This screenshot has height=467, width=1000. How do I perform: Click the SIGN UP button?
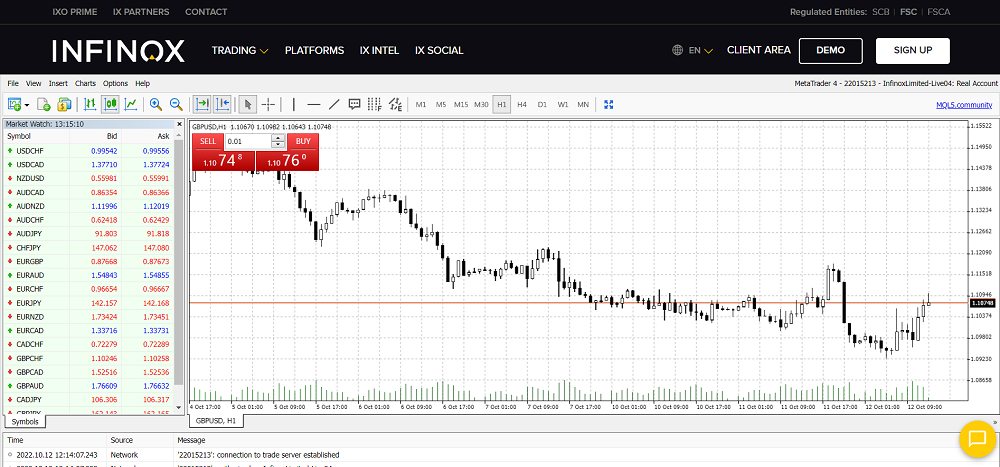point(913,50)
